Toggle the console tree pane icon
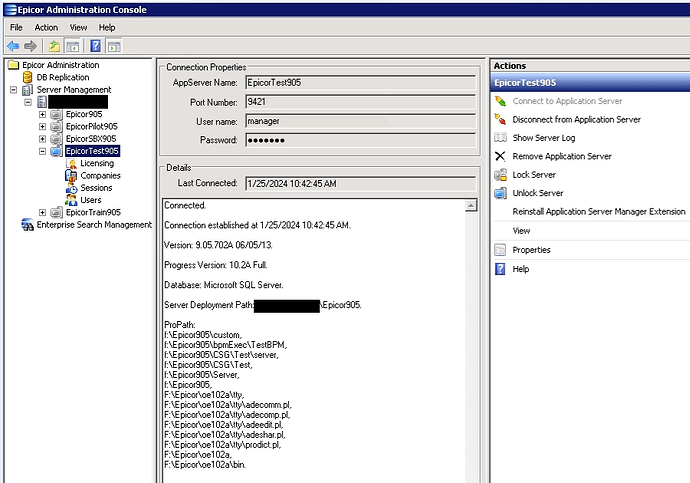690x483 pixels. 73,46
